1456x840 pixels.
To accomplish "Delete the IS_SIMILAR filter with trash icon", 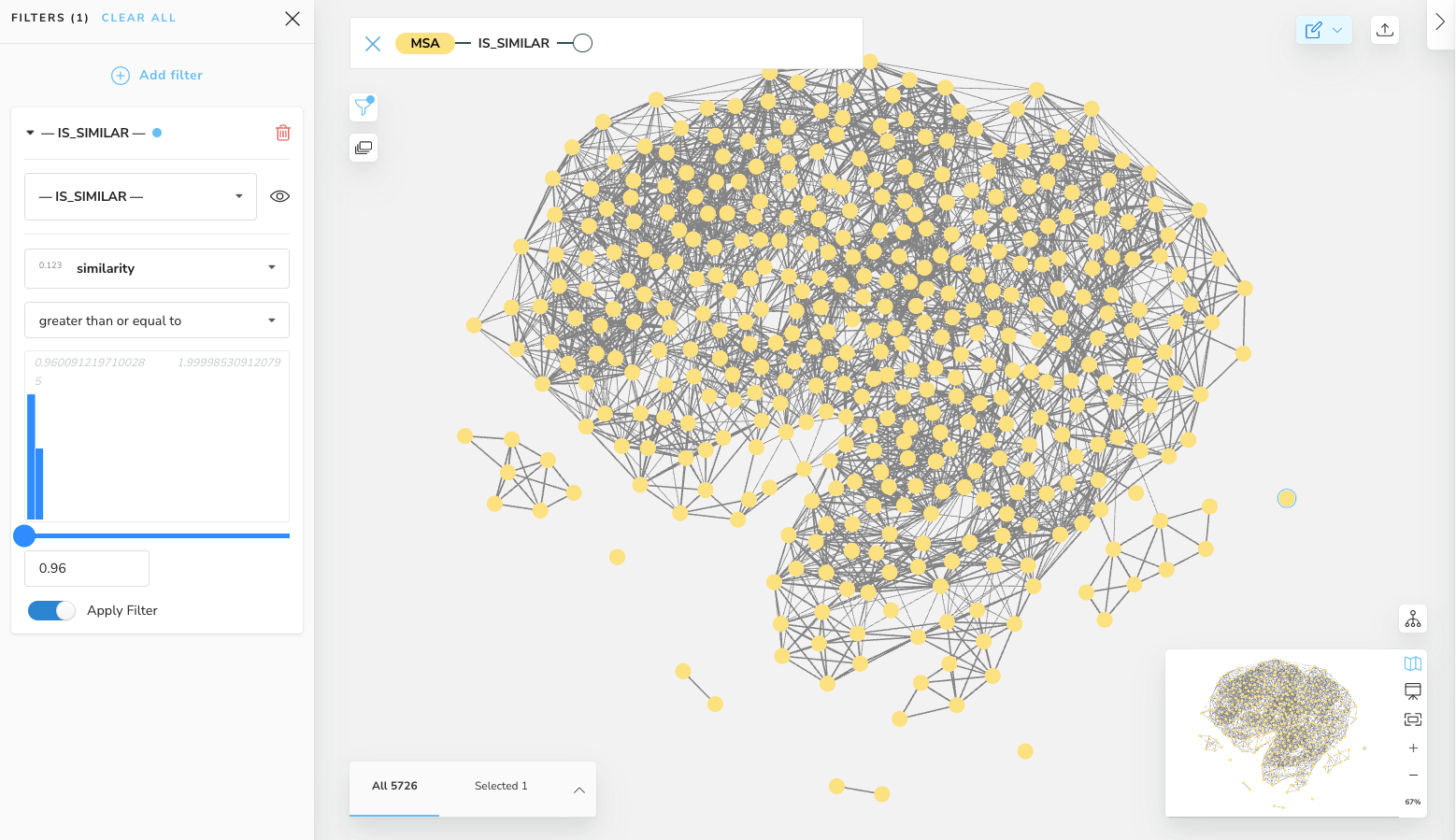I will pyautogui.click(x=283, y=133).
